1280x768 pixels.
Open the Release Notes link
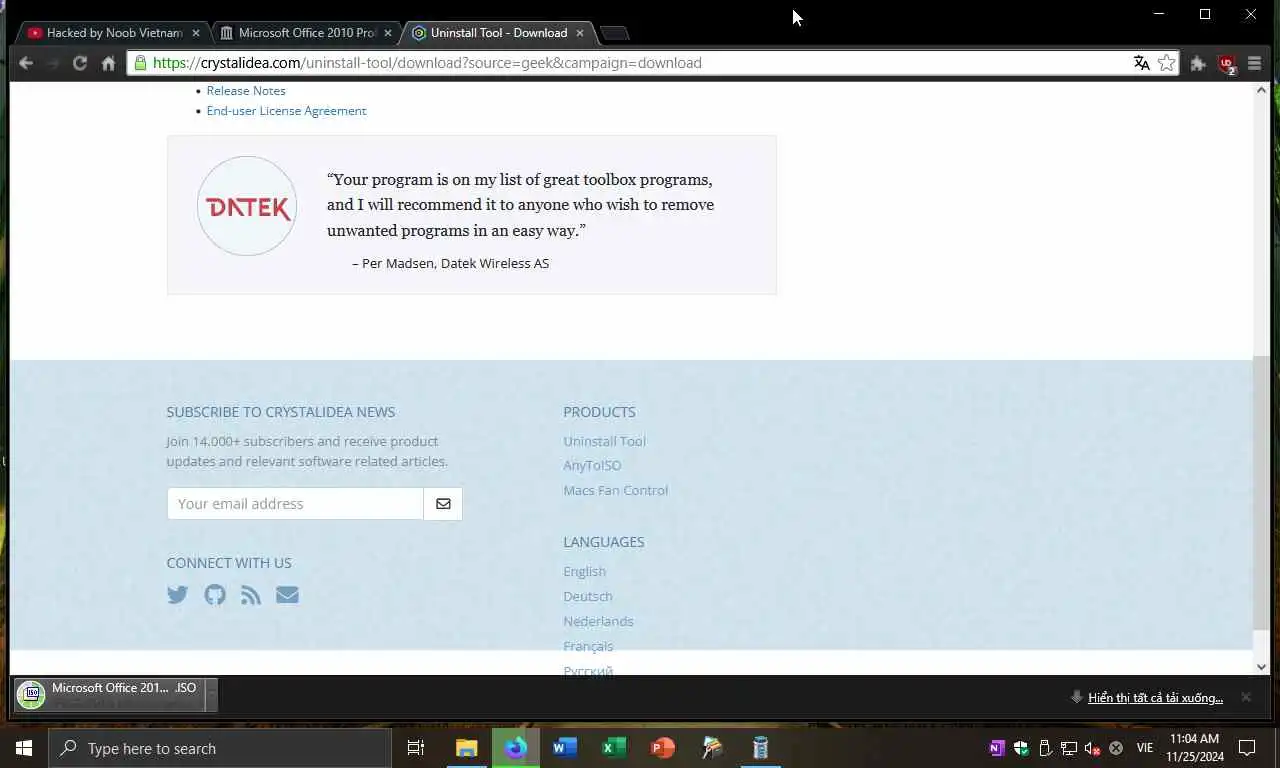[x=246, y=91]
